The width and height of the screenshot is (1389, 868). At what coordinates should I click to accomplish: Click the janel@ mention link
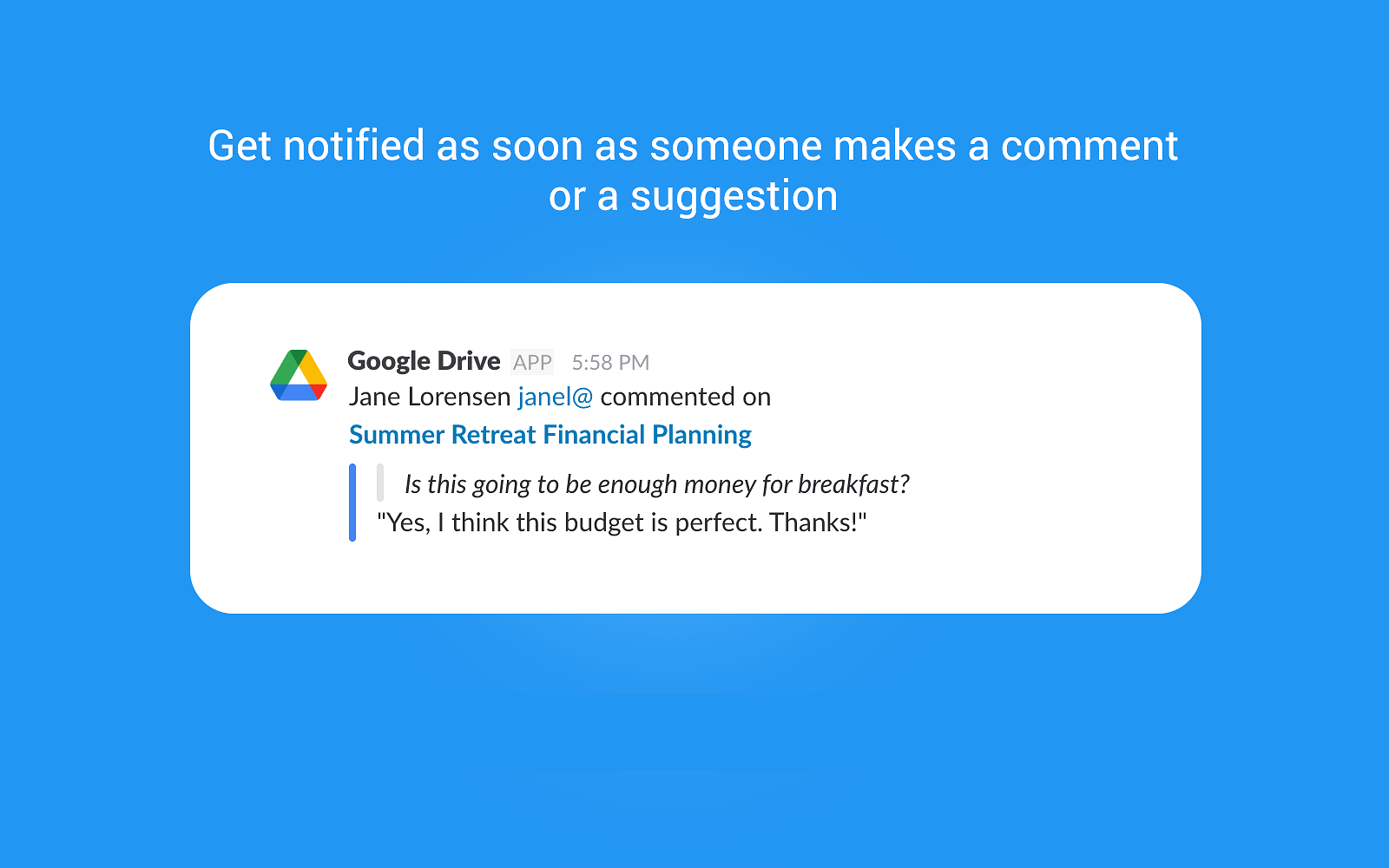pos(555,398)
